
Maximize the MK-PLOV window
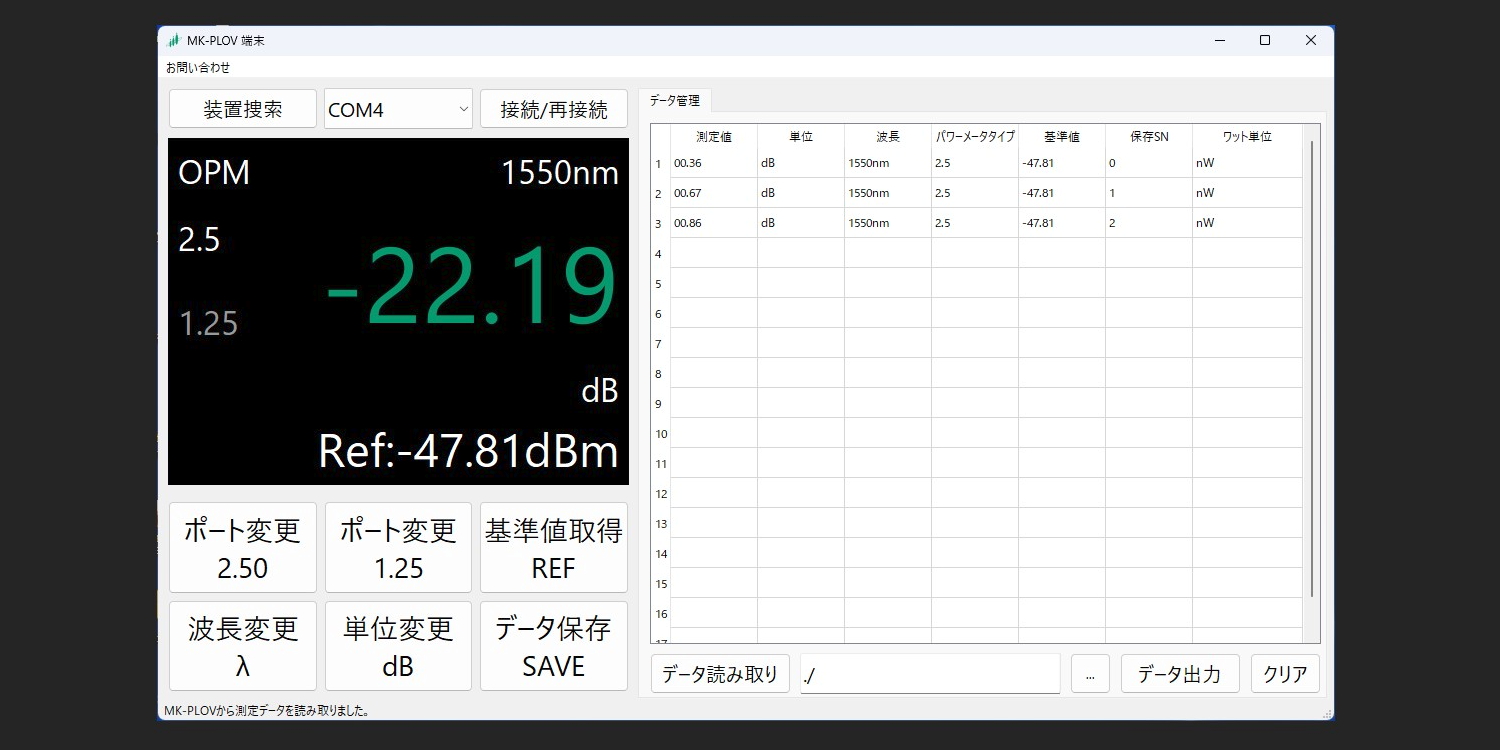tap(1265, 40)
